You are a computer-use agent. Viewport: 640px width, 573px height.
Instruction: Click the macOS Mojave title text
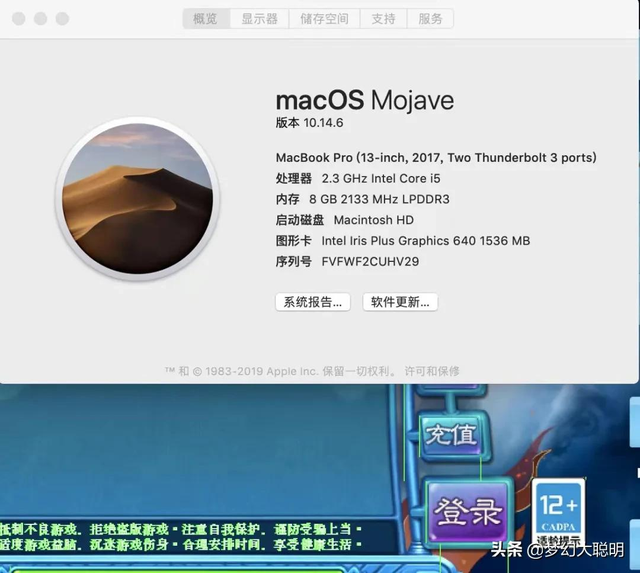[364, 100]
